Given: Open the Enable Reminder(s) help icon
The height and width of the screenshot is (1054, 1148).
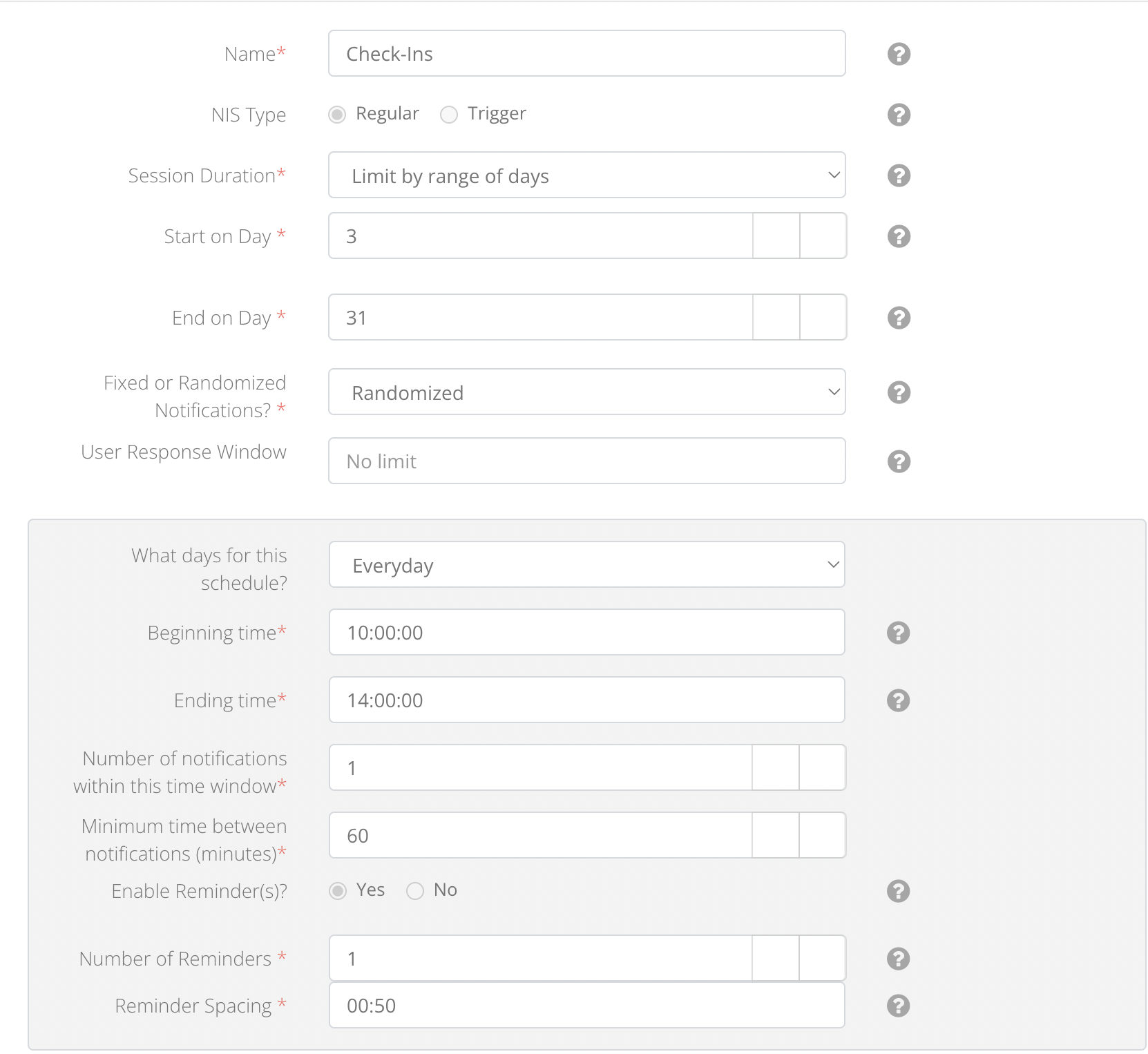Looking at the screenshot, I should click(898, 892).
